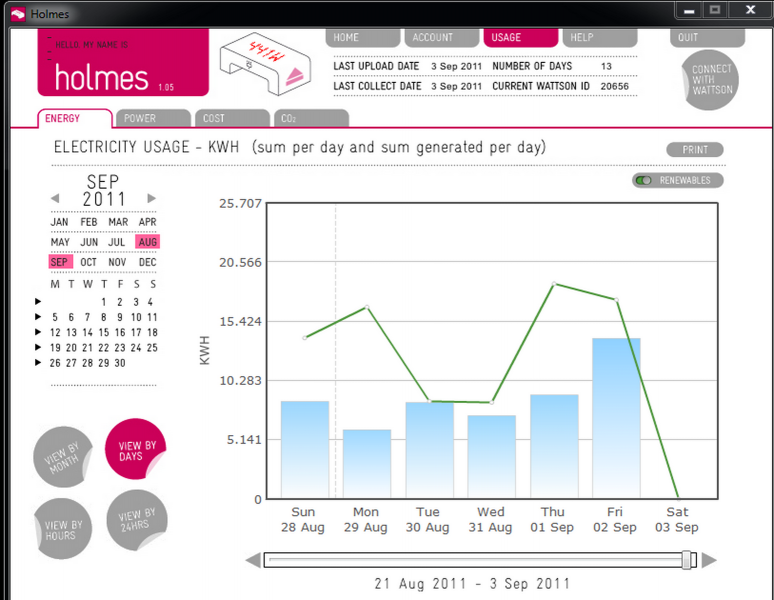Click the 25.707 axis label
The width and height of the screenshot is (774, 600).
click(x=240, y=203)
